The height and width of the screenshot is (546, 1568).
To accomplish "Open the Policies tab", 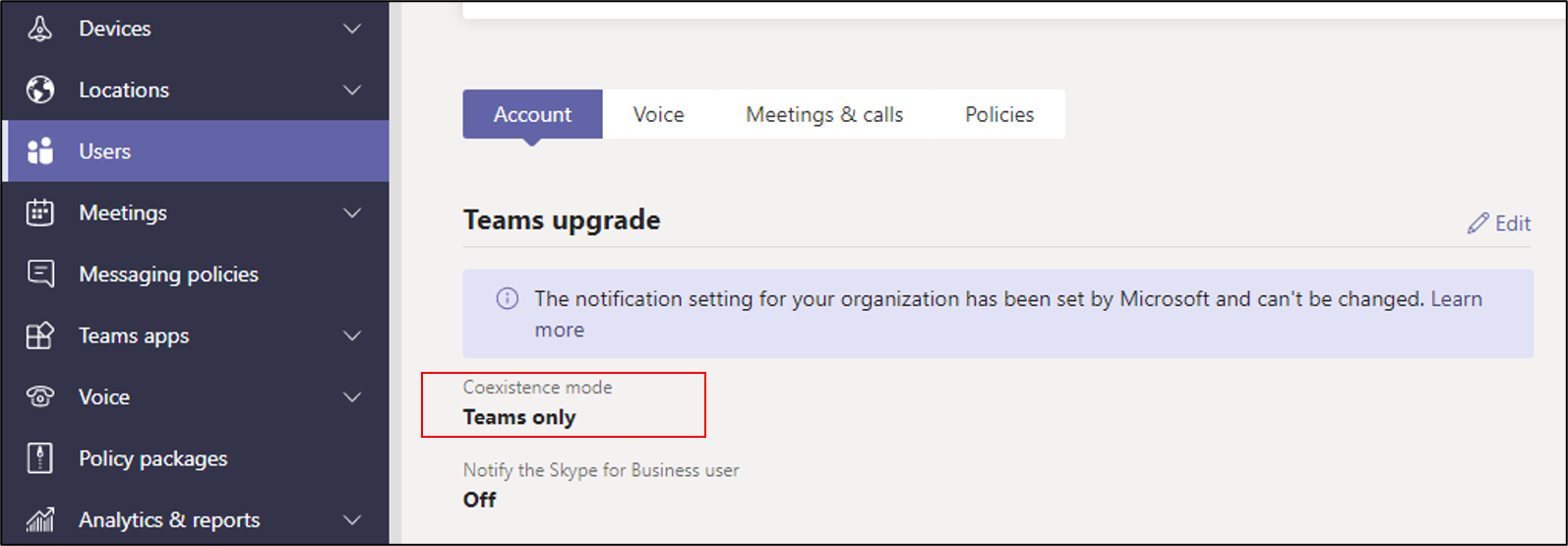I will coord(999,114).
